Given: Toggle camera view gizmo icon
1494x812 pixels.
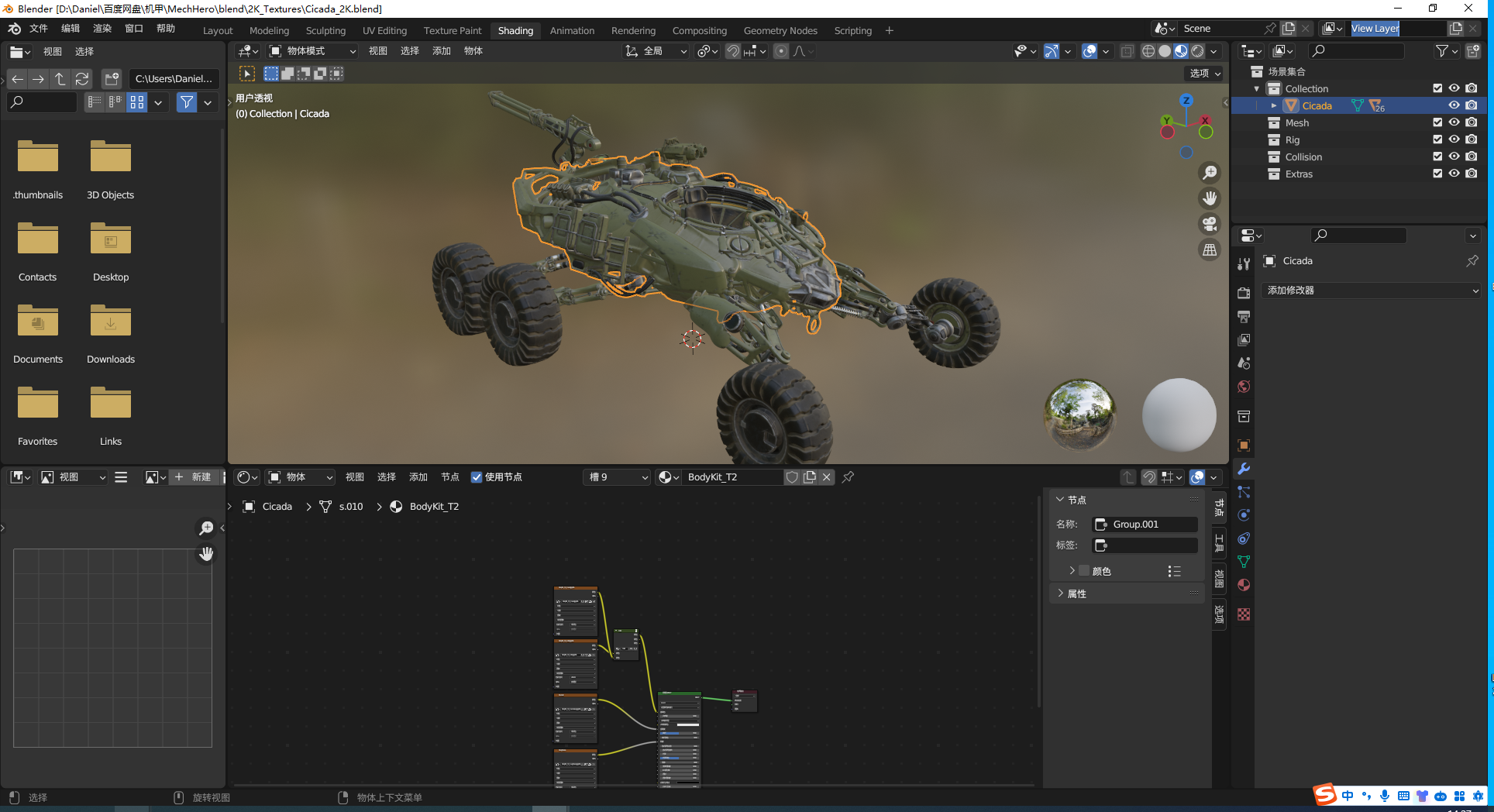Looking at the screenshot, I should click(1209, 224).
